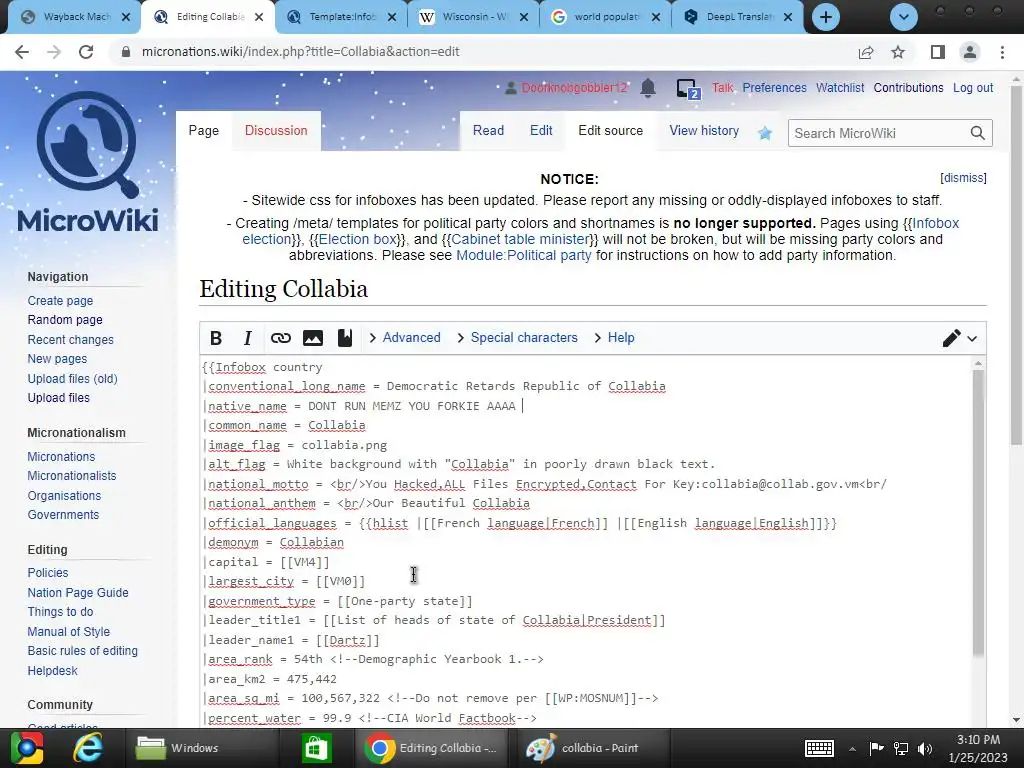Click the page vertical scrollbar

1016,264
